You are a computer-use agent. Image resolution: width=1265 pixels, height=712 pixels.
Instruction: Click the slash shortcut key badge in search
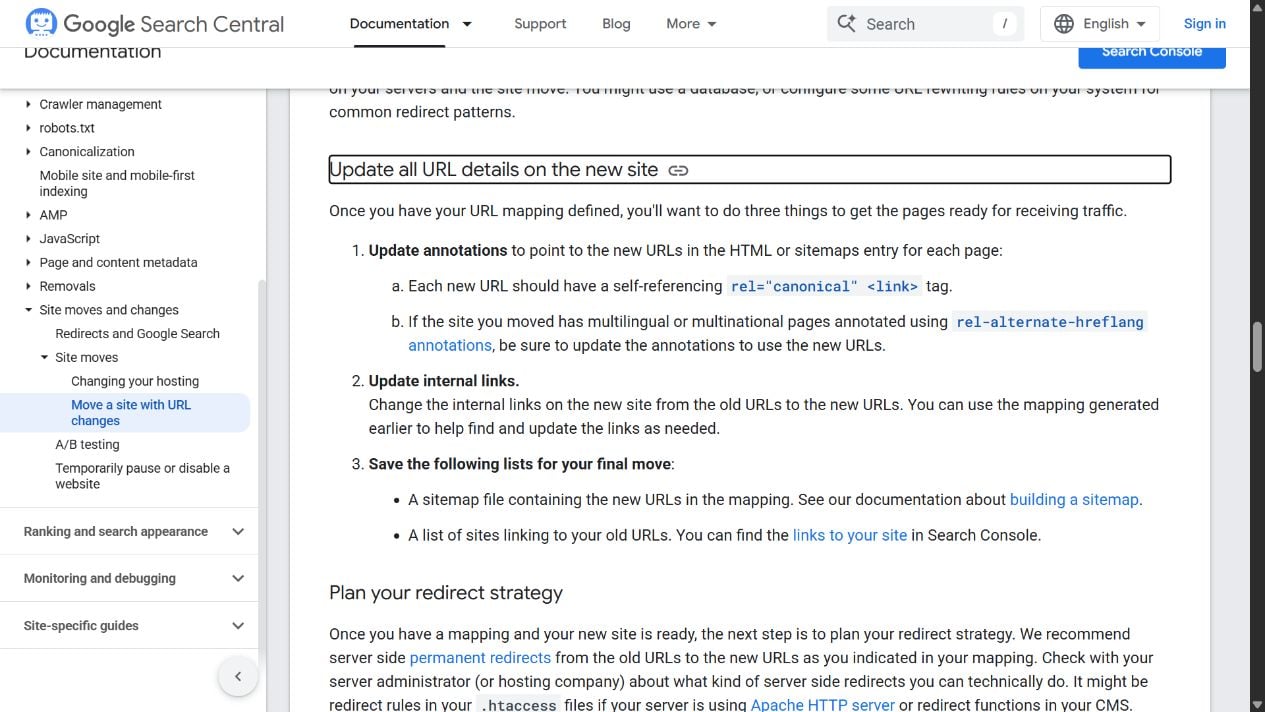1004,24
